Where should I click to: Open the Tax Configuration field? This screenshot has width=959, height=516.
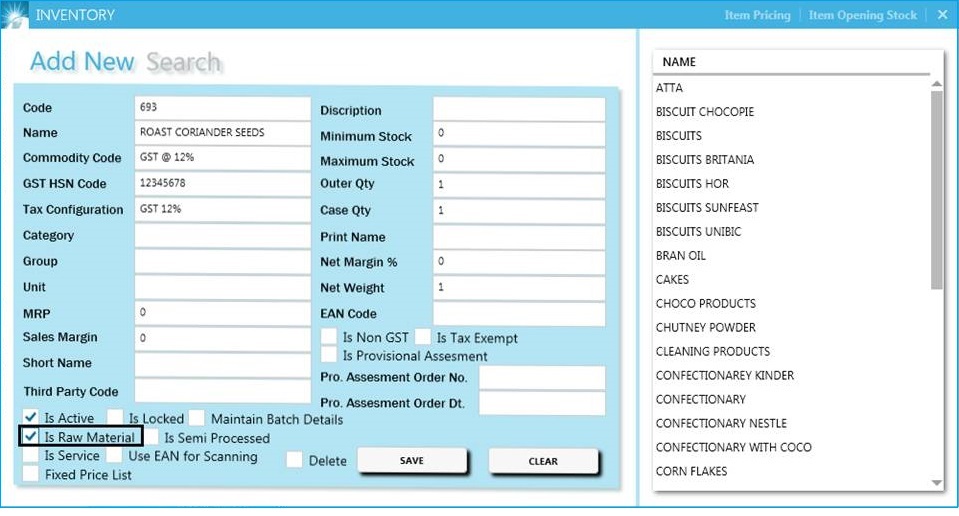[x=223, y=209]
